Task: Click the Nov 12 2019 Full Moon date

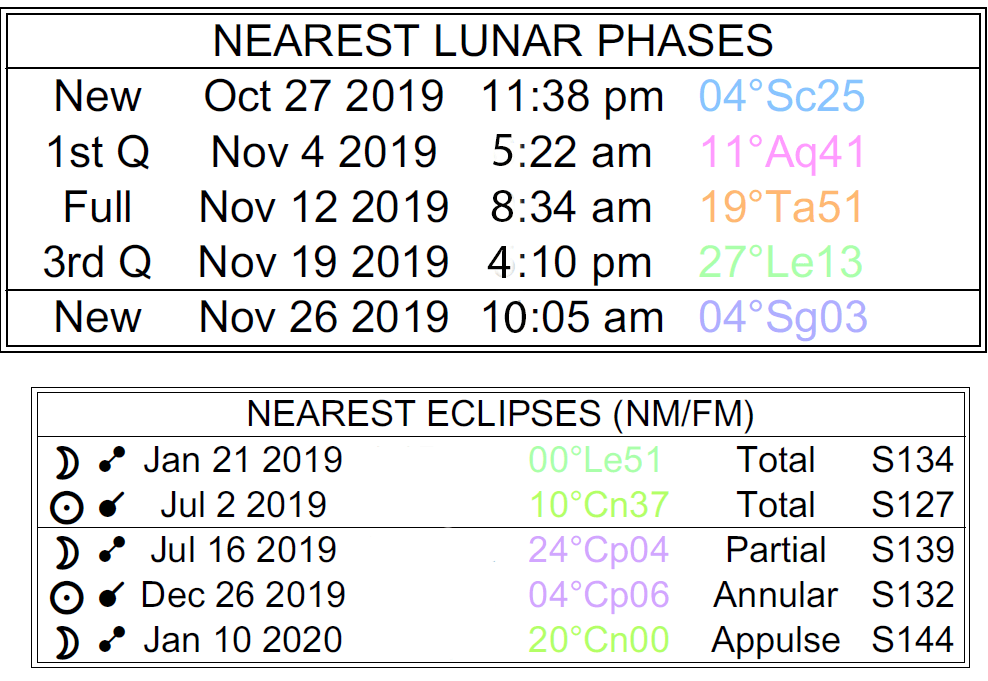Action: pyautogui.click(x=324, y=208)
